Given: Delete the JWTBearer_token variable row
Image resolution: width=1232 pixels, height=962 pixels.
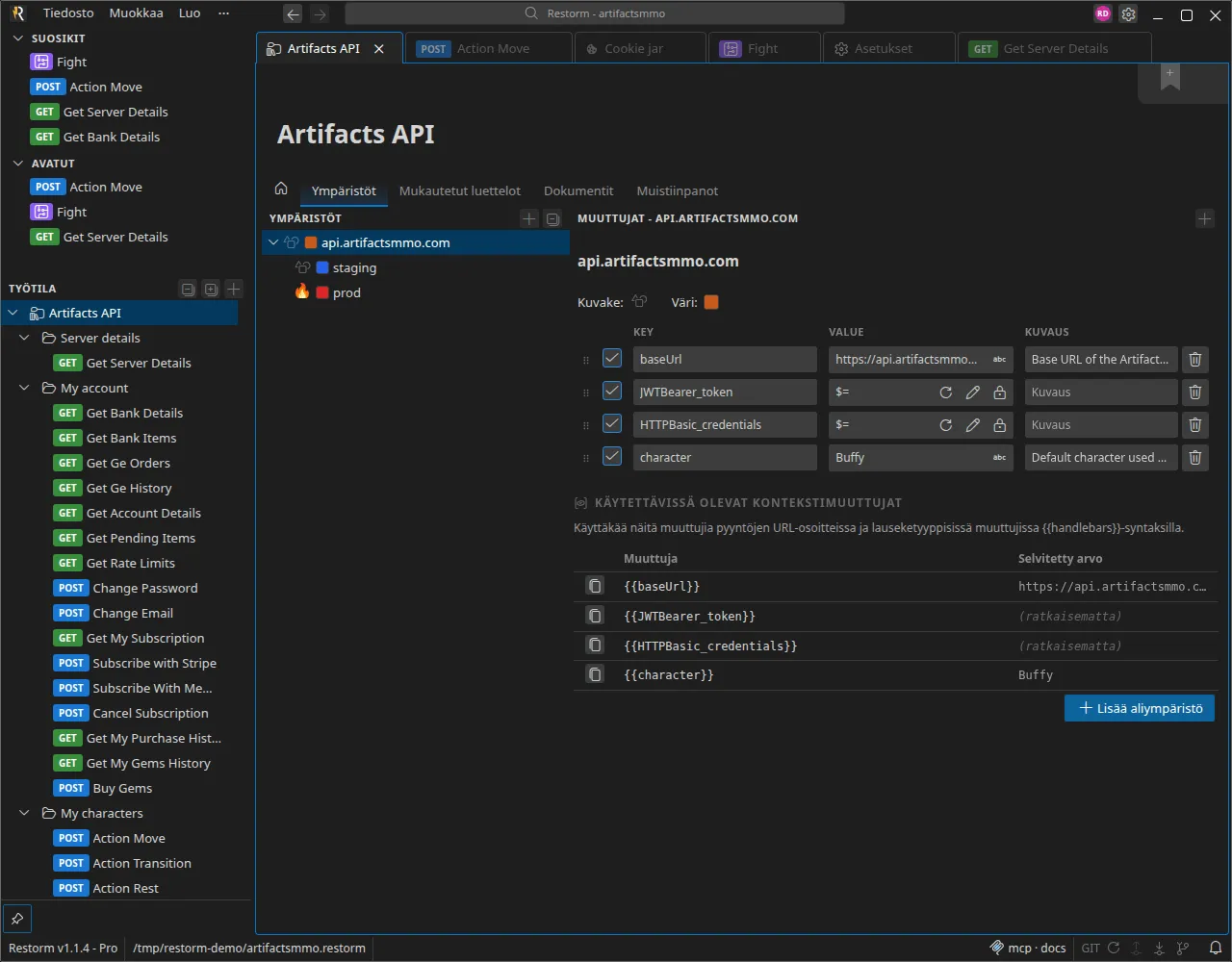Looking at the screenshot, I should [x=1194, y=392].
